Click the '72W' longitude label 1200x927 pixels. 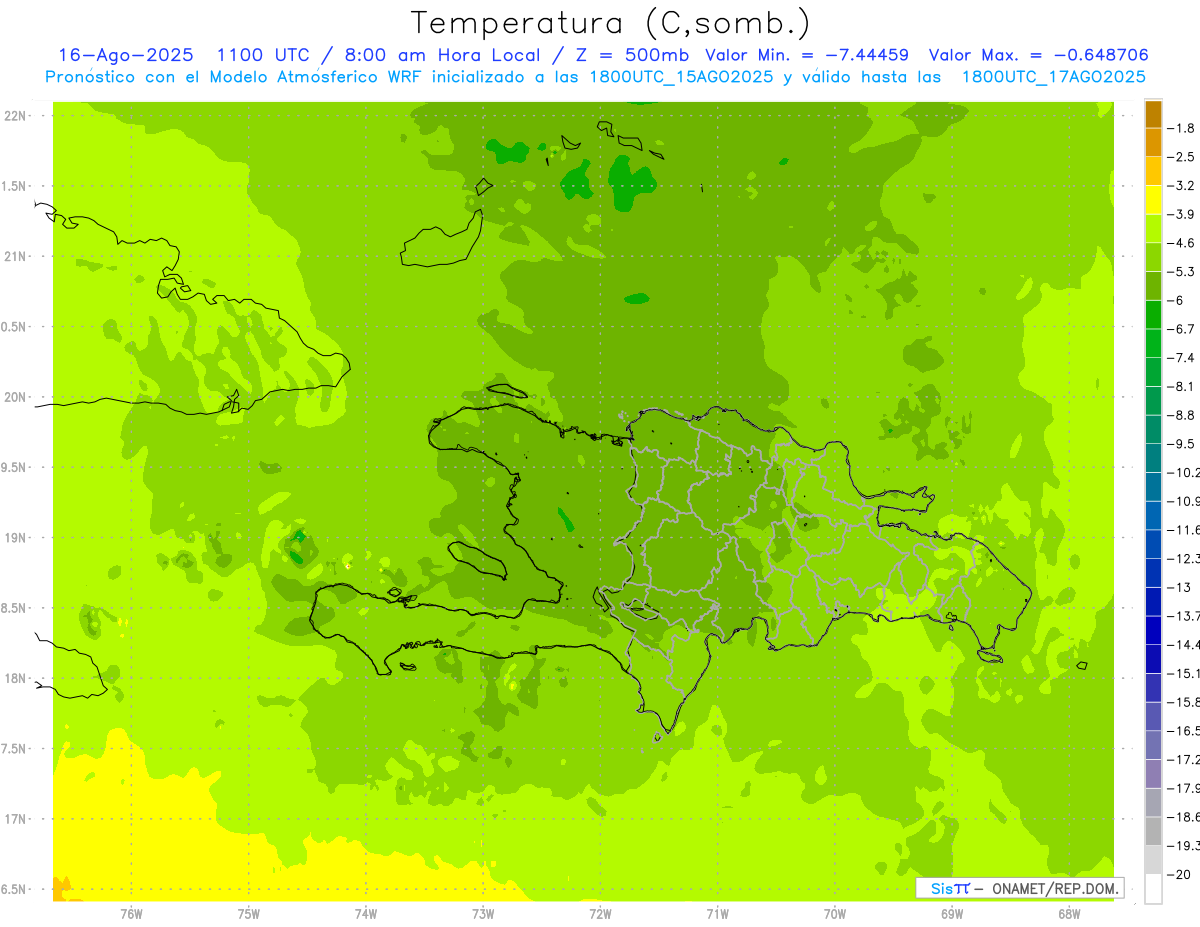[601, 914]
